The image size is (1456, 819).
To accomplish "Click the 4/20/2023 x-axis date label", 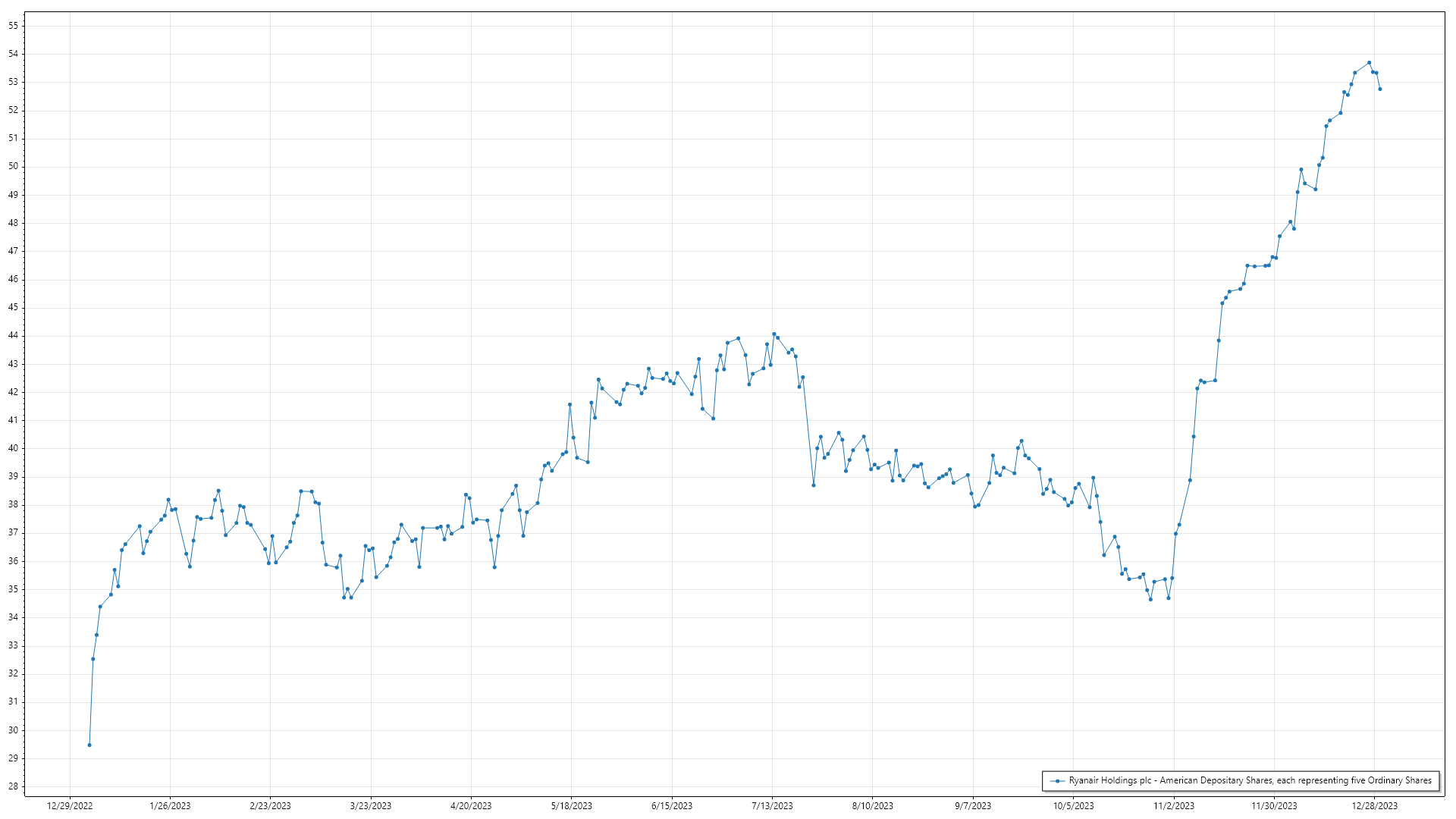I will pos(471,806).
